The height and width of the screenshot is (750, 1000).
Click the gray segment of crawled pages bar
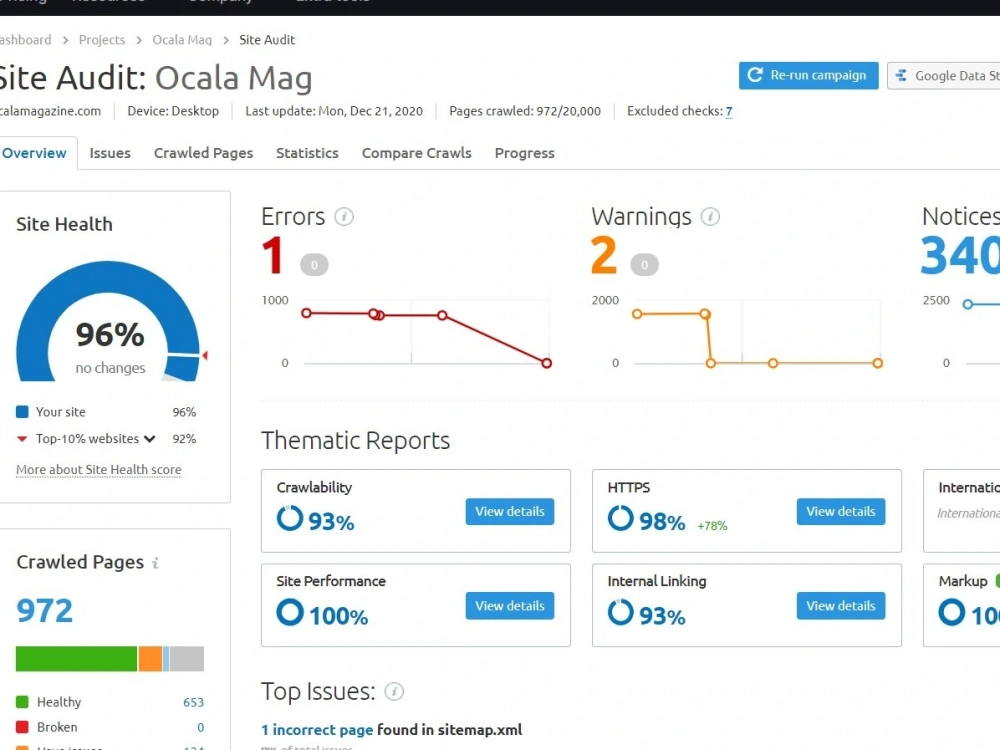click(x=187, y=659)
